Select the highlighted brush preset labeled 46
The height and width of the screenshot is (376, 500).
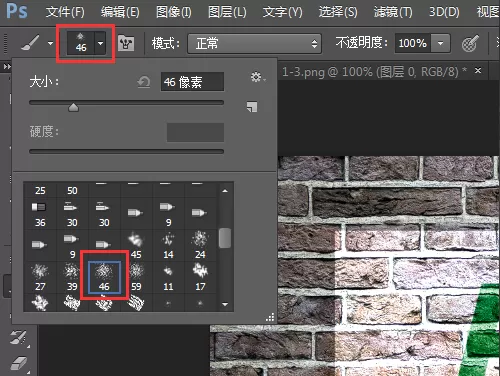tap(104, 278)
